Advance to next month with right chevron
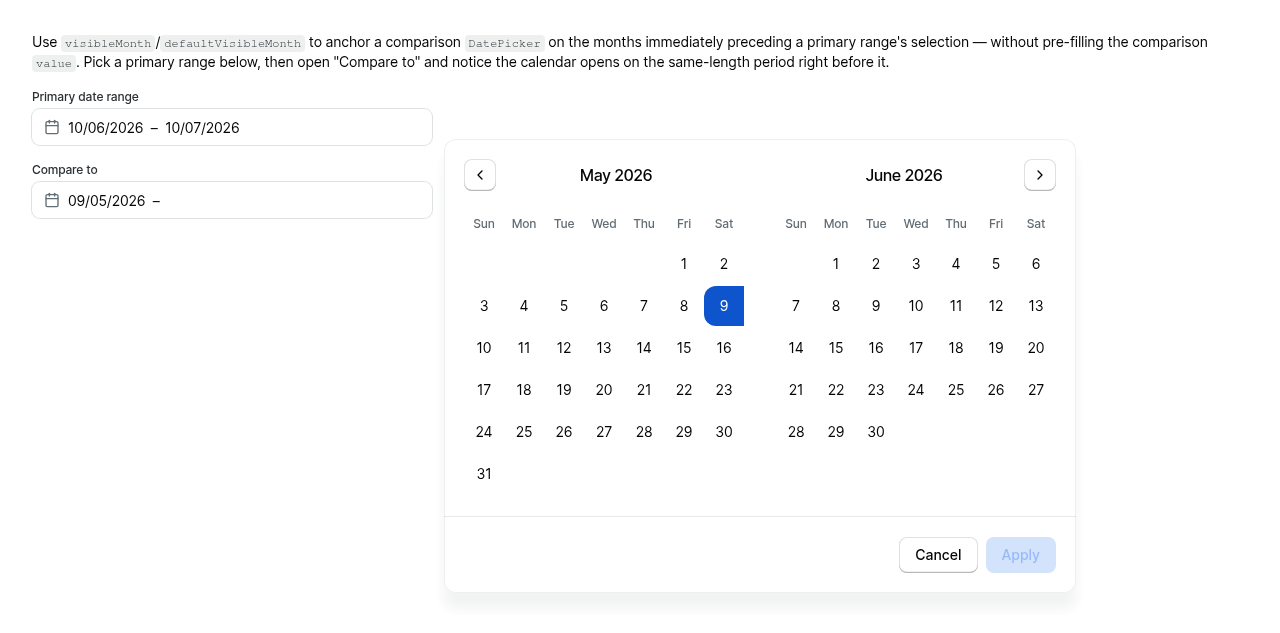This screenshot has width=1280, height=633. point(1040,175)
